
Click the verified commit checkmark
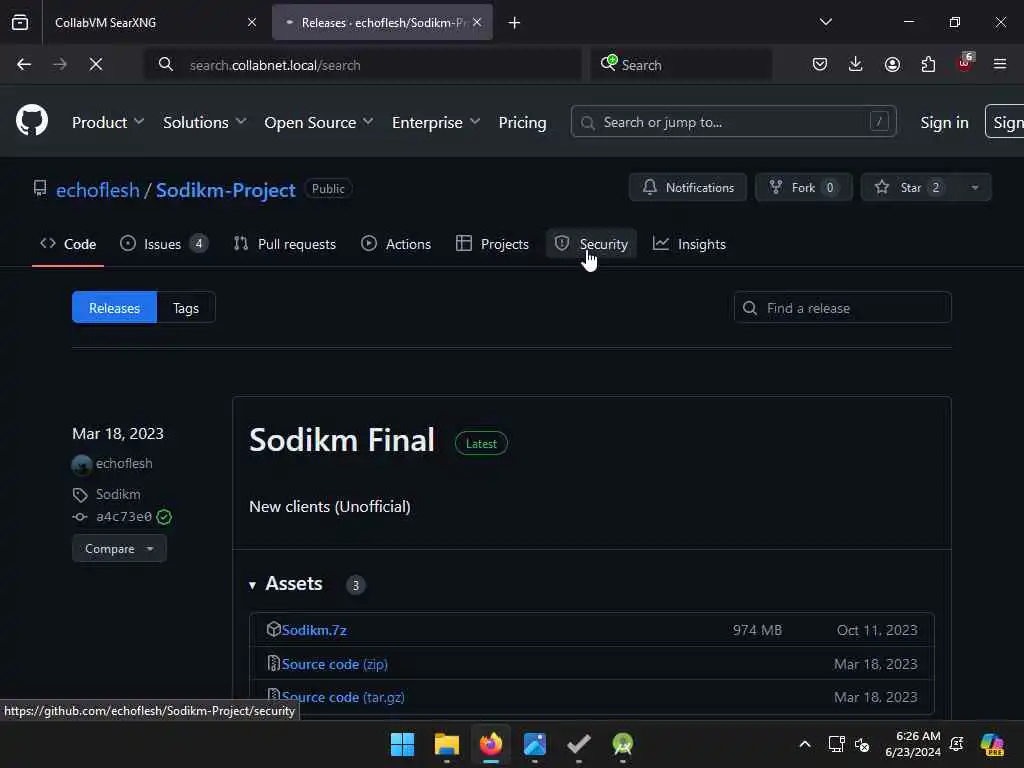click(165, 517)
